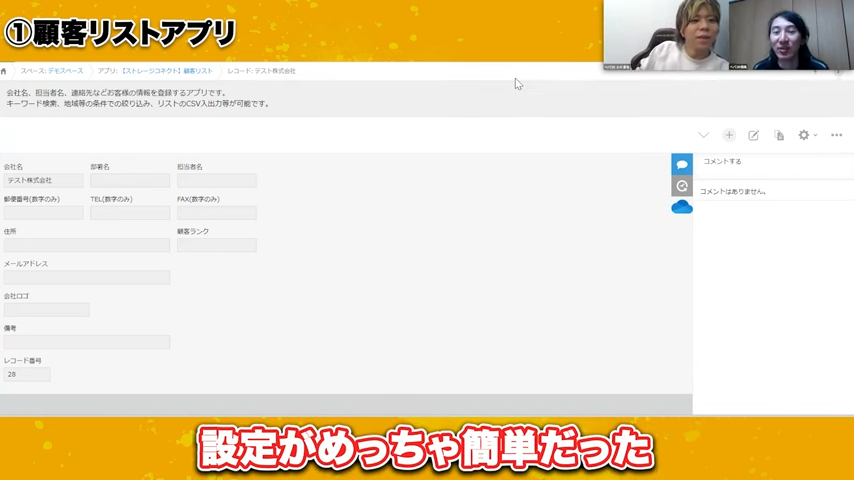This screenshot has height=480, width=854.
Task: Show the comments tab speech bubble icon
Action: click(x=682, y=165)
